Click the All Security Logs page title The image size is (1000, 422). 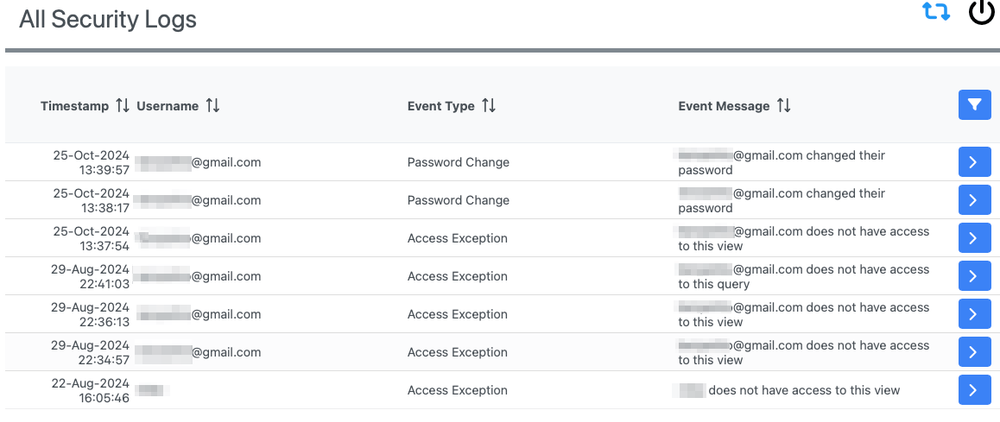108,19
